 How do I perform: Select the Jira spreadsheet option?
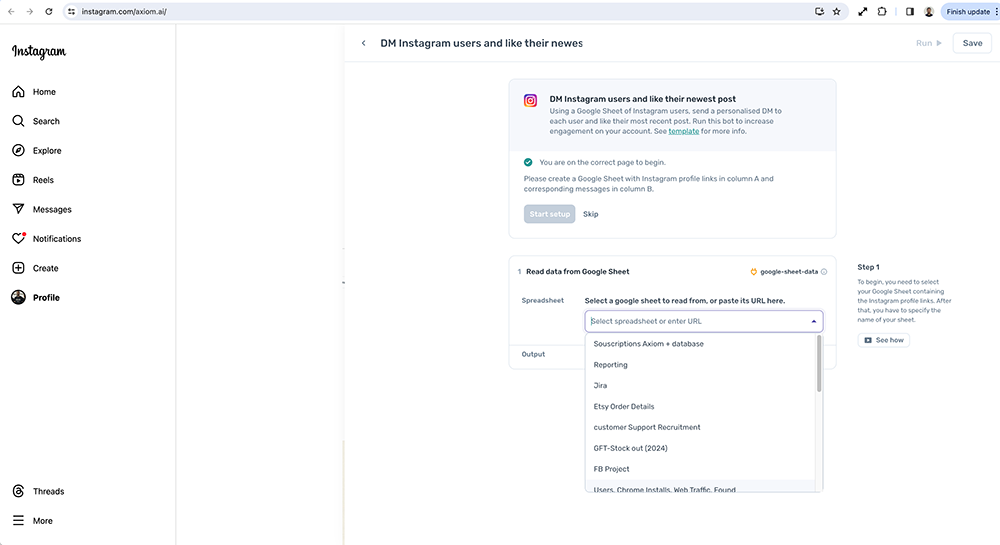pos(700,386)
